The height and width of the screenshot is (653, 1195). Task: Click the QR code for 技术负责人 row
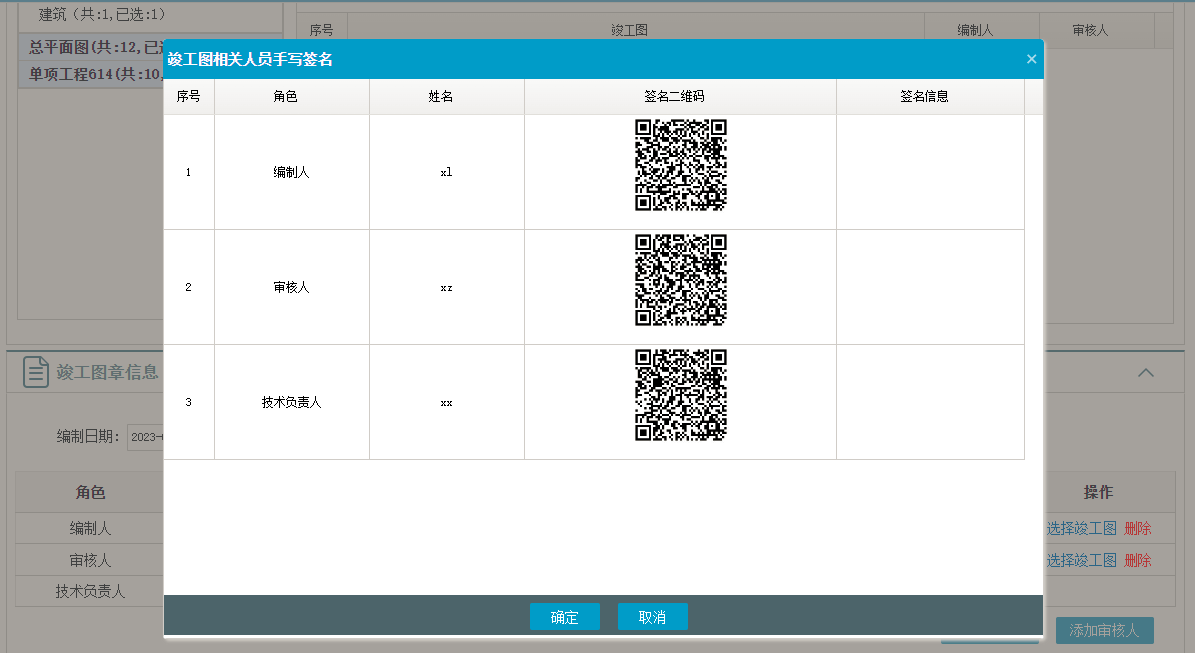tap(681, 395)
